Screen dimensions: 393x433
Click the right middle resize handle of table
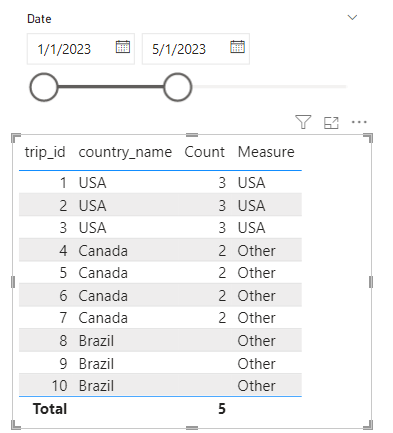[371, 282]
